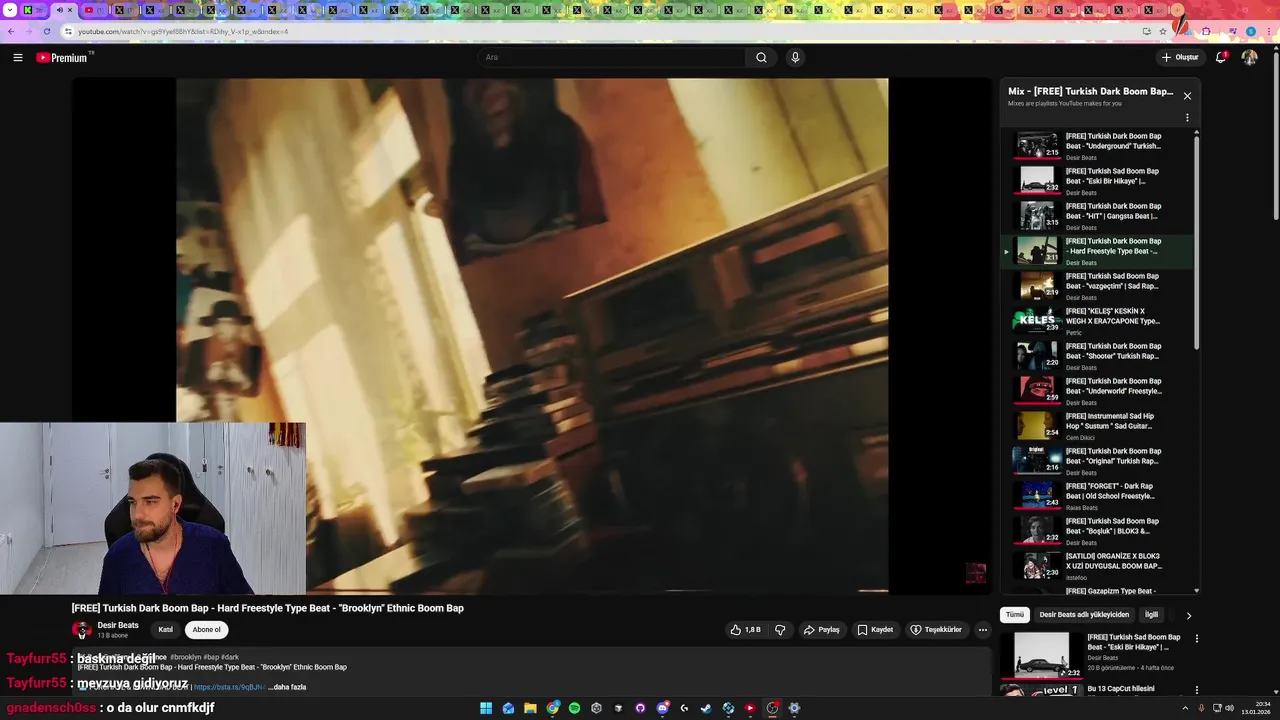
Task: Open Bu 13 CapCut hilesini video title
Action: point(1121,689)
